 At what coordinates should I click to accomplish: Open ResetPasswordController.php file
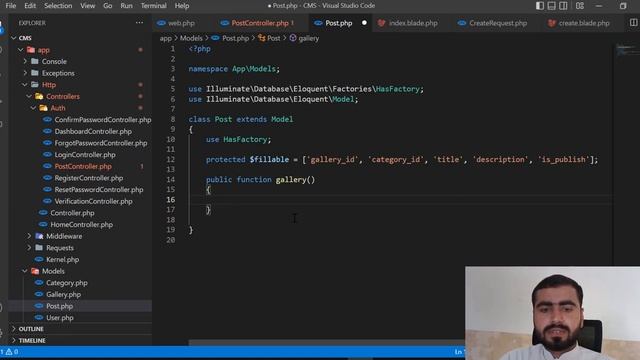point(99,189)
